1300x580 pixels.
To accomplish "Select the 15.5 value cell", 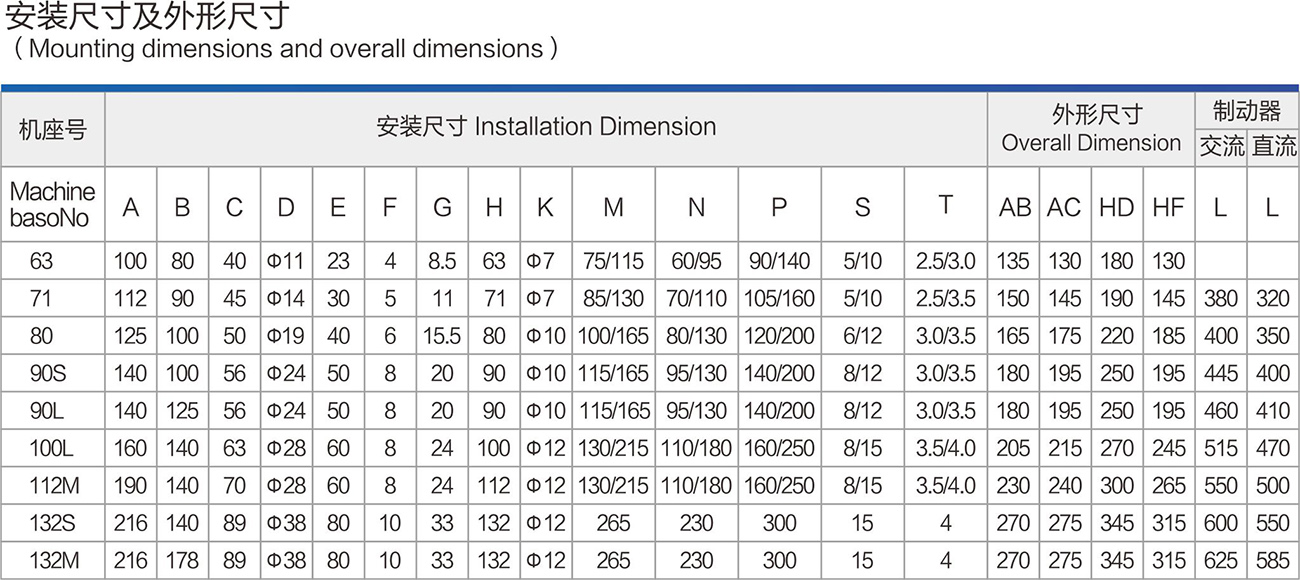I will (x=442, y=337).
